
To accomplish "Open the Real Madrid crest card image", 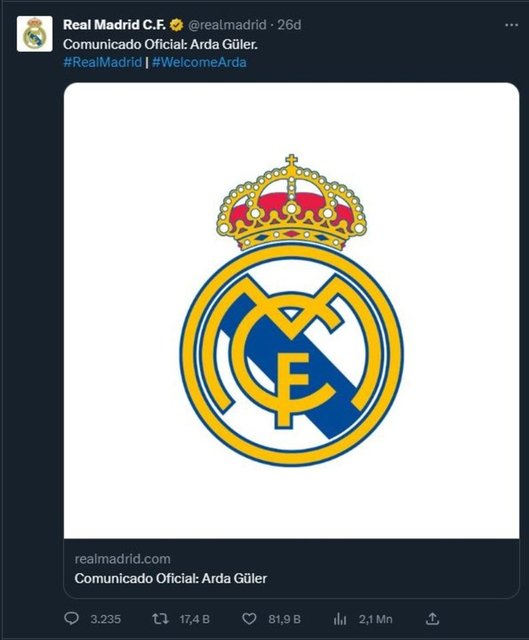I will 291,311.
